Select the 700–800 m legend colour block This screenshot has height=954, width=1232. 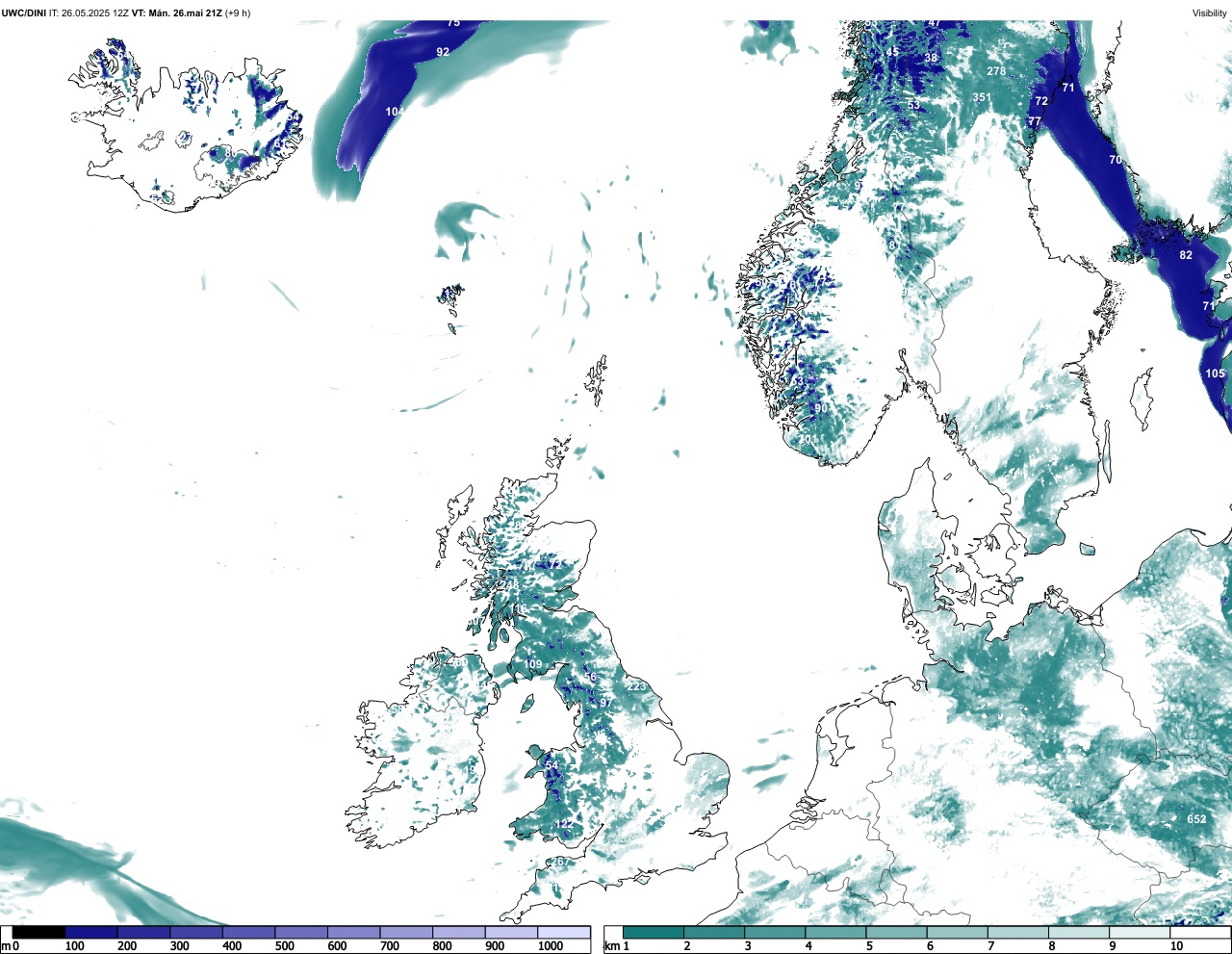point(406,932)
